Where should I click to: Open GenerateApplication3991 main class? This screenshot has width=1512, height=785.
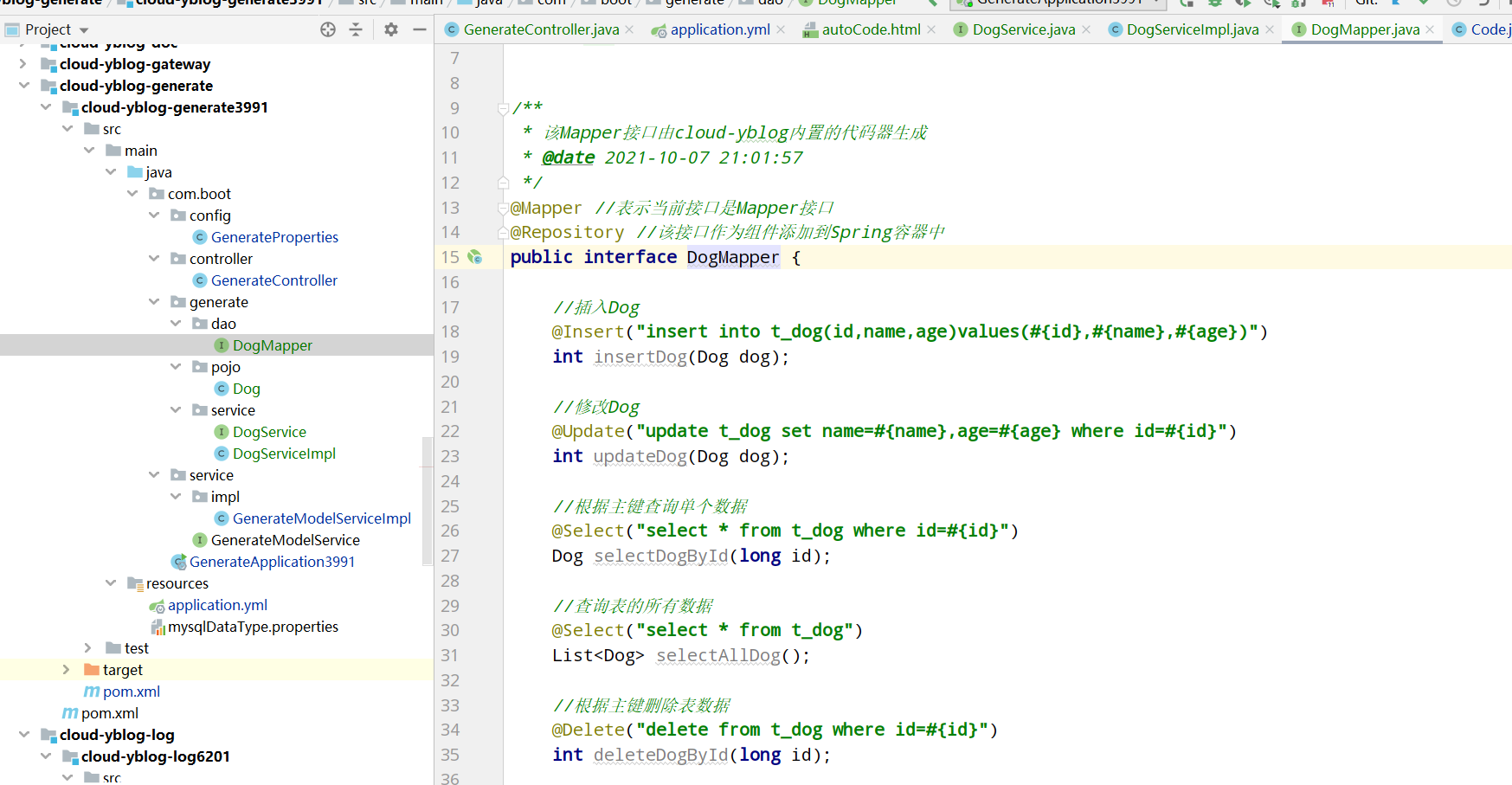272,562
